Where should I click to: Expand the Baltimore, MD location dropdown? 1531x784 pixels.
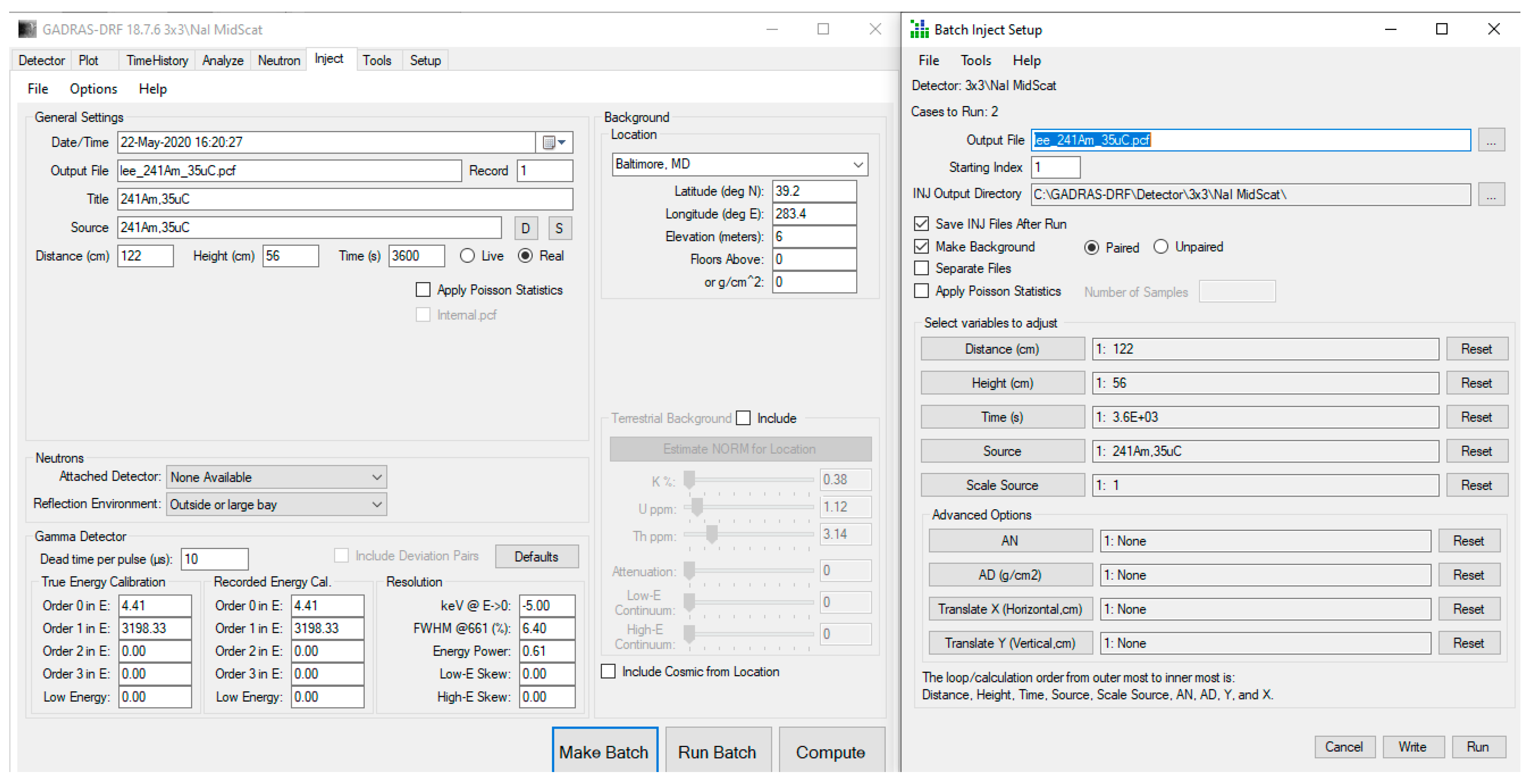point(858,164)
